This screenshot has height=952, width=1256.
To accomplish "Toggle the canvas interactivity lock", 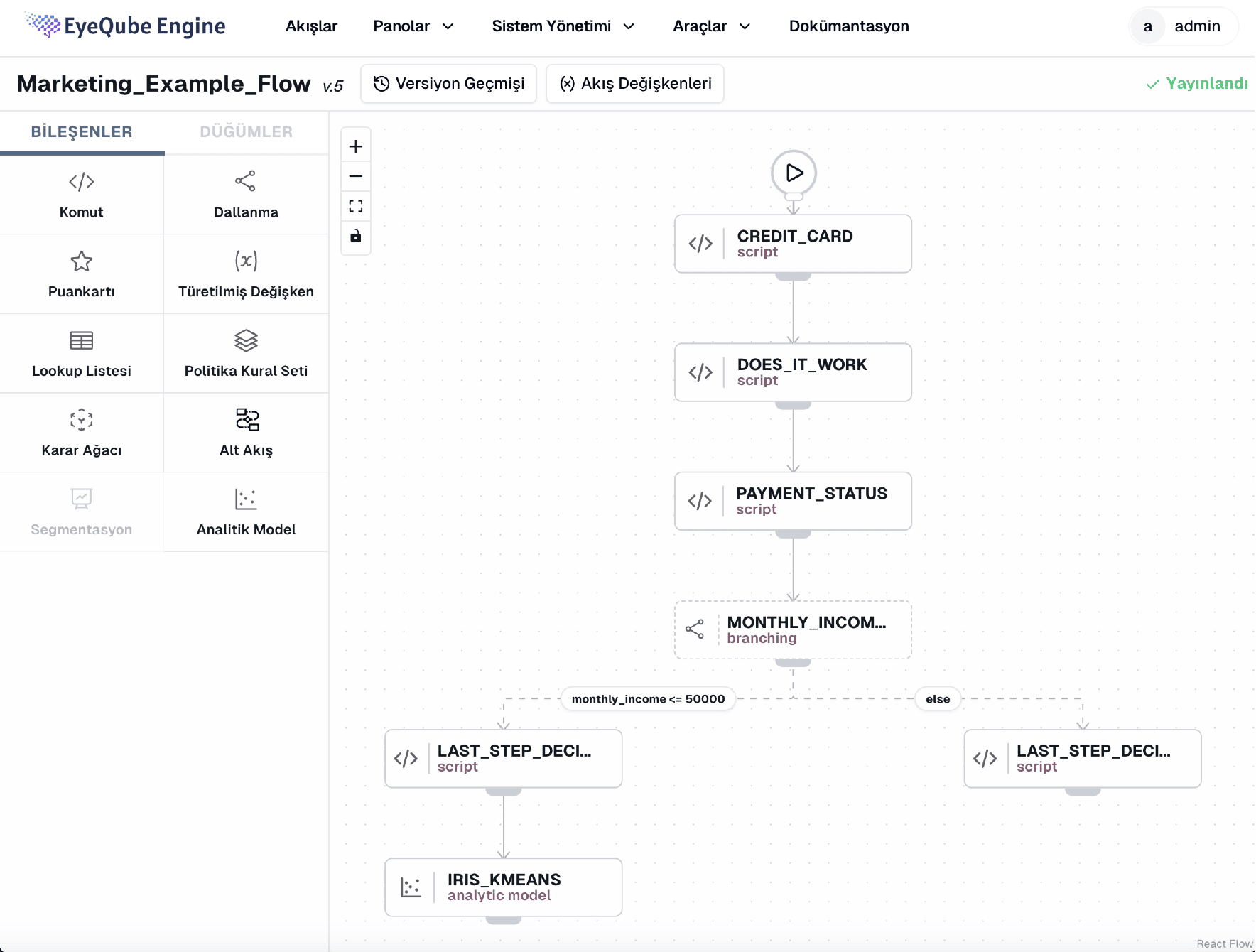I will (x=356, y=236).
